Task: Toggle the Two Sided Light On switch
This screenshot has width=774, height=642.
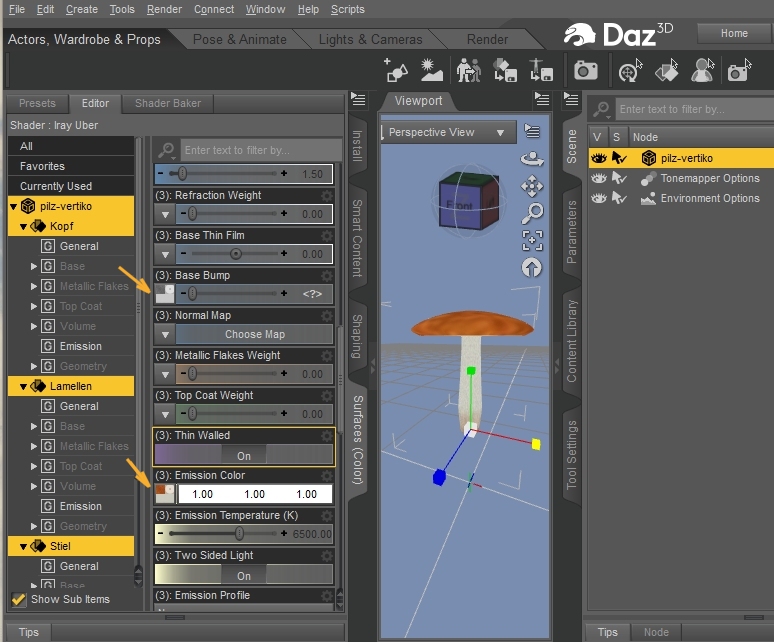Action: click(x=244, y=576)
